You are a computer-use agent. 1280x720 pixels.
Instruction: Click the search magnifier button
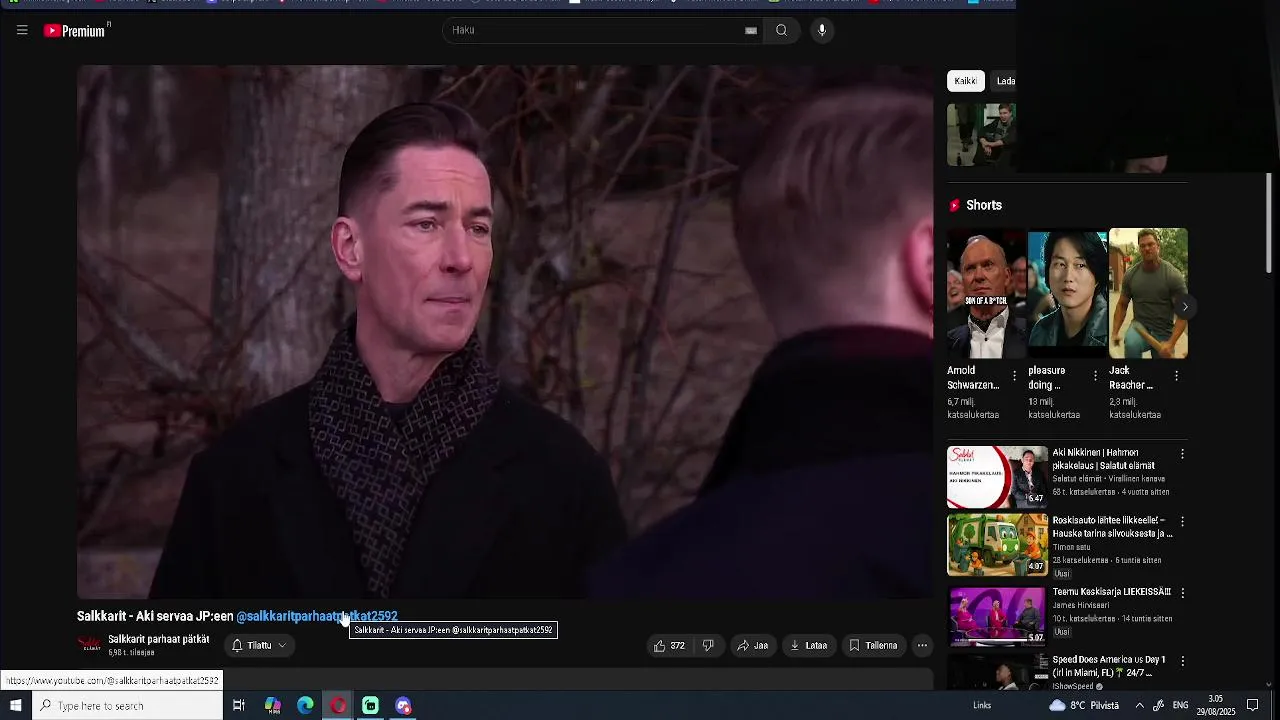782,30
